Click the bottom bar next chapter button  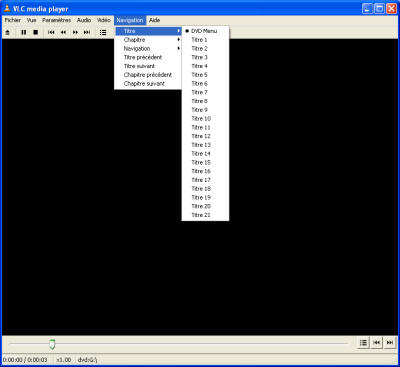390,342
